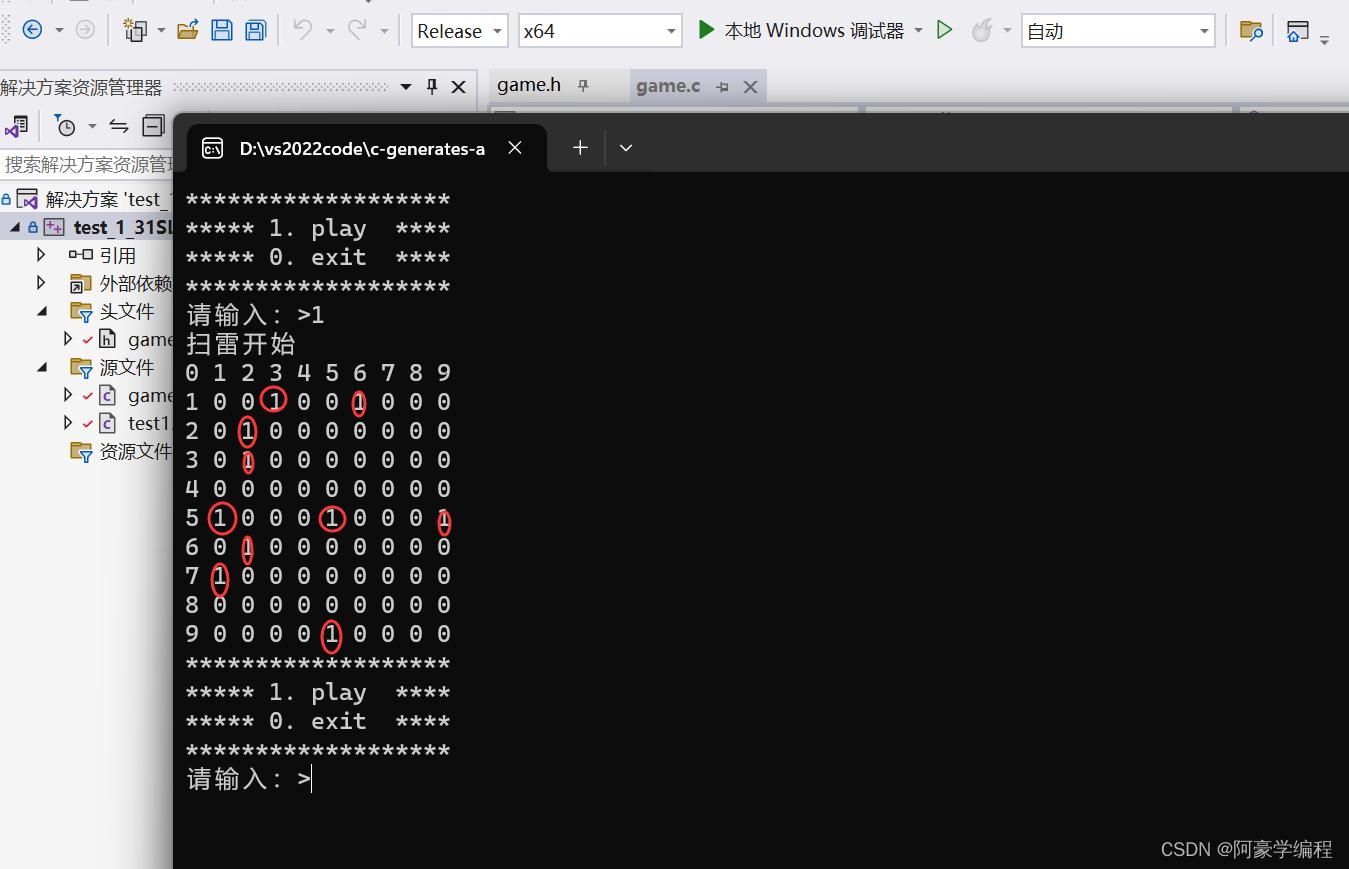Select the D:\vs2022code console tab

pos(362,149)
